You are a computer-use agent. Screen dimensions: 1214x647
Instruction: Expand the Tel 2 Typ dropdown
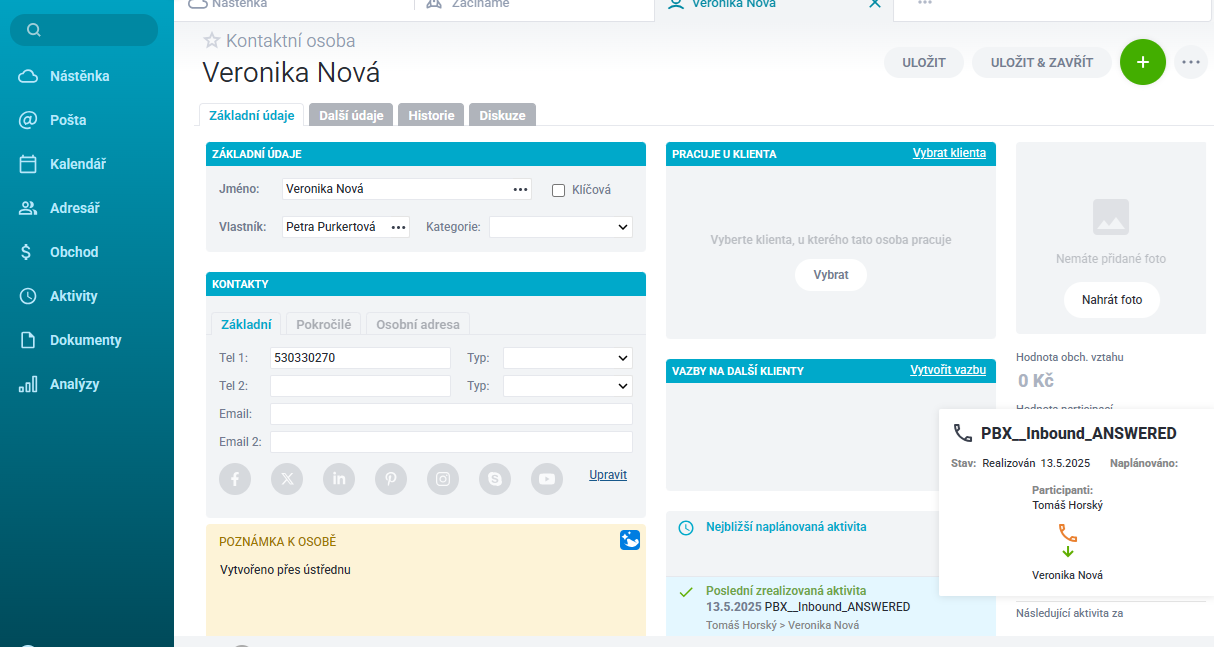567,386
